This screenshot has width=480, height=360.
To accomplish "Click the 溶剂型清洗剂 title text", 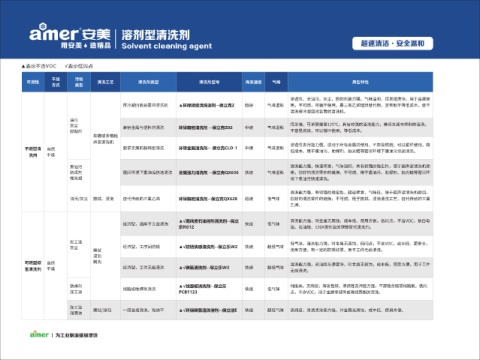I will click(x=155, y=35).
